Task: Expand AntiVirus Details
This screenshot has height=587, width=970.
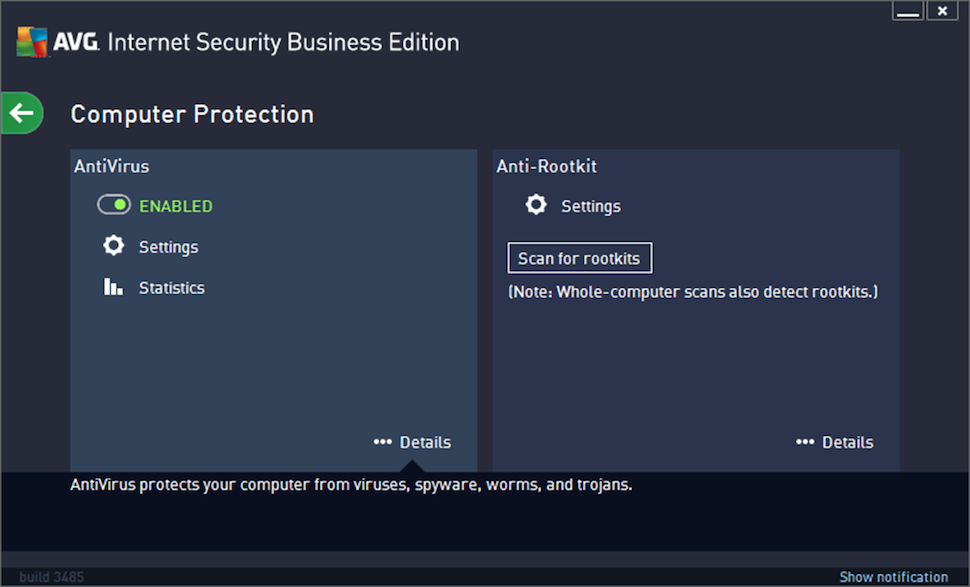Action: click(x=425, y=442)
